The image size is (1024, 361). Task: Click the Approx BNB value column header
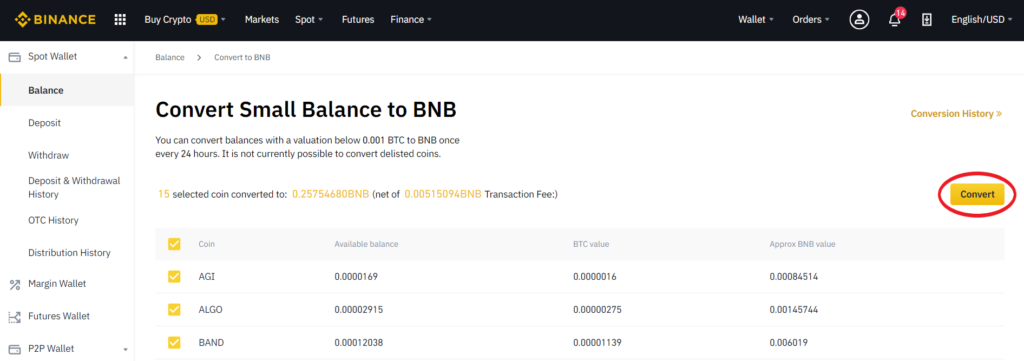[x=803, y=244]
